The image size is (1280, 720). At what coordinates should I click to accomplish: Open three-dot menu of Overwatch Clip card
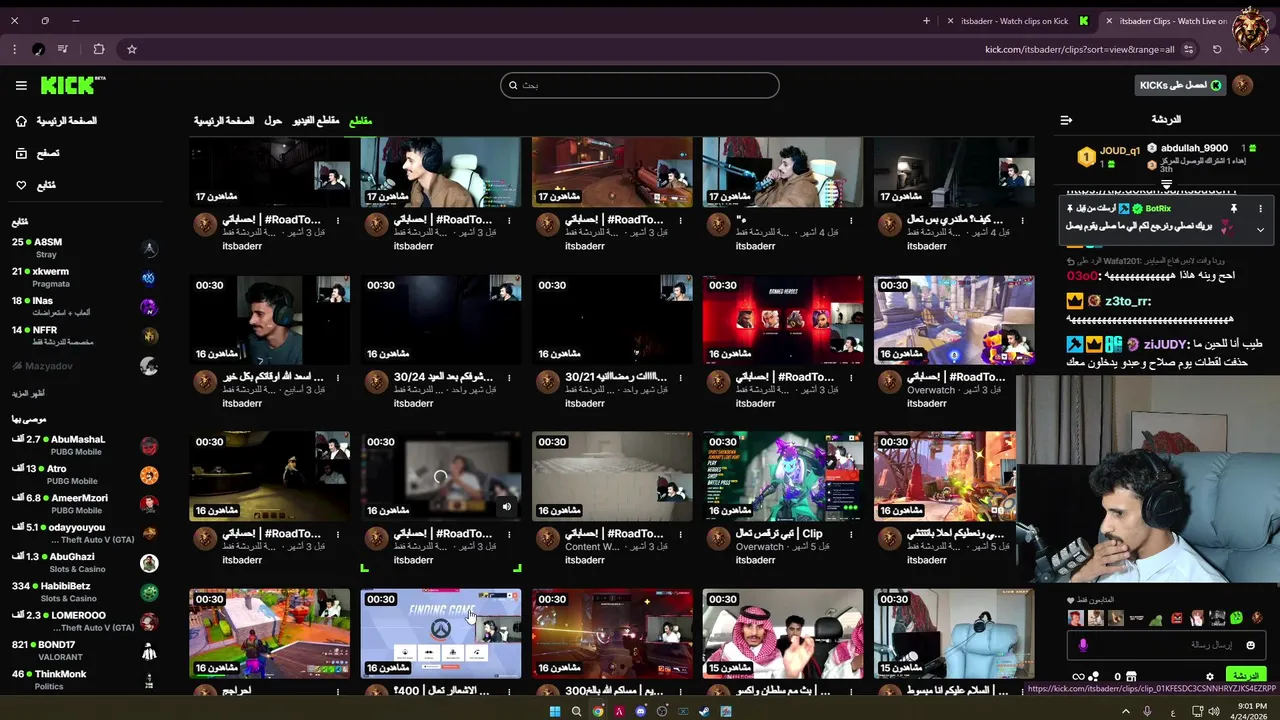point(851,535)
